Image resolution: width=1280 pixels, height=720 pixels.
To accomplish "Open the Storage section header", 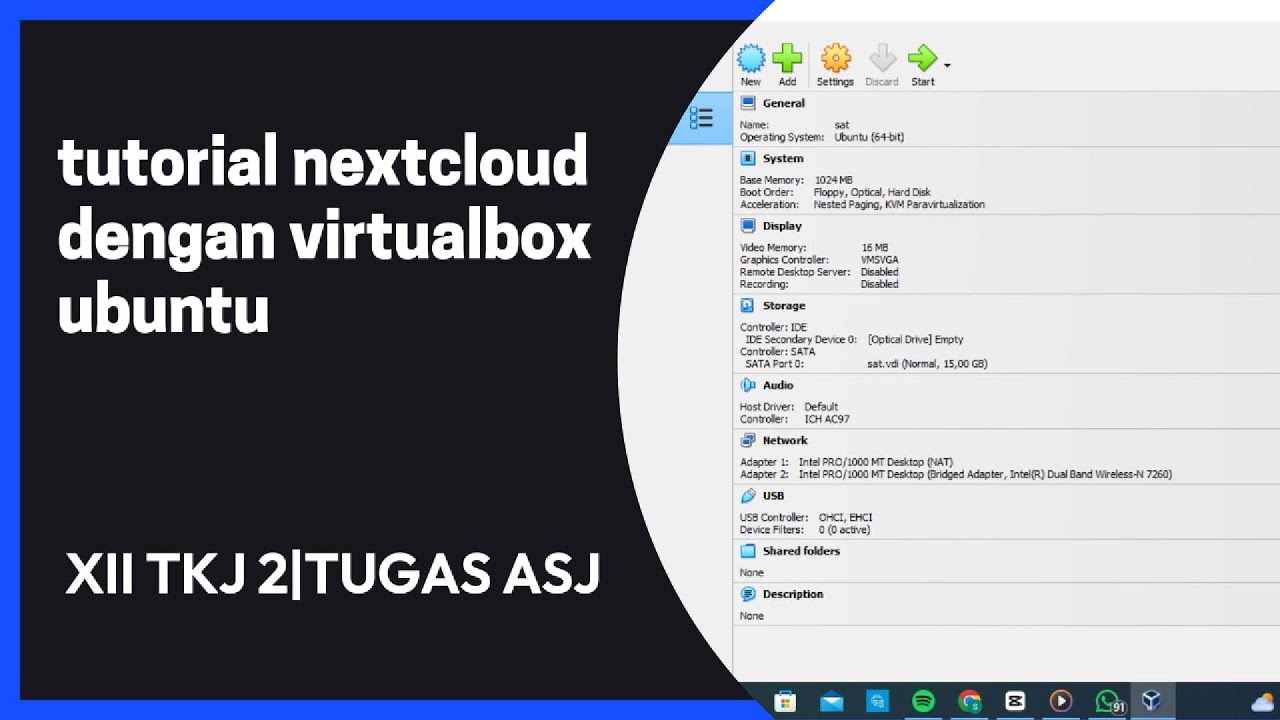I will [x=784, y=306].
